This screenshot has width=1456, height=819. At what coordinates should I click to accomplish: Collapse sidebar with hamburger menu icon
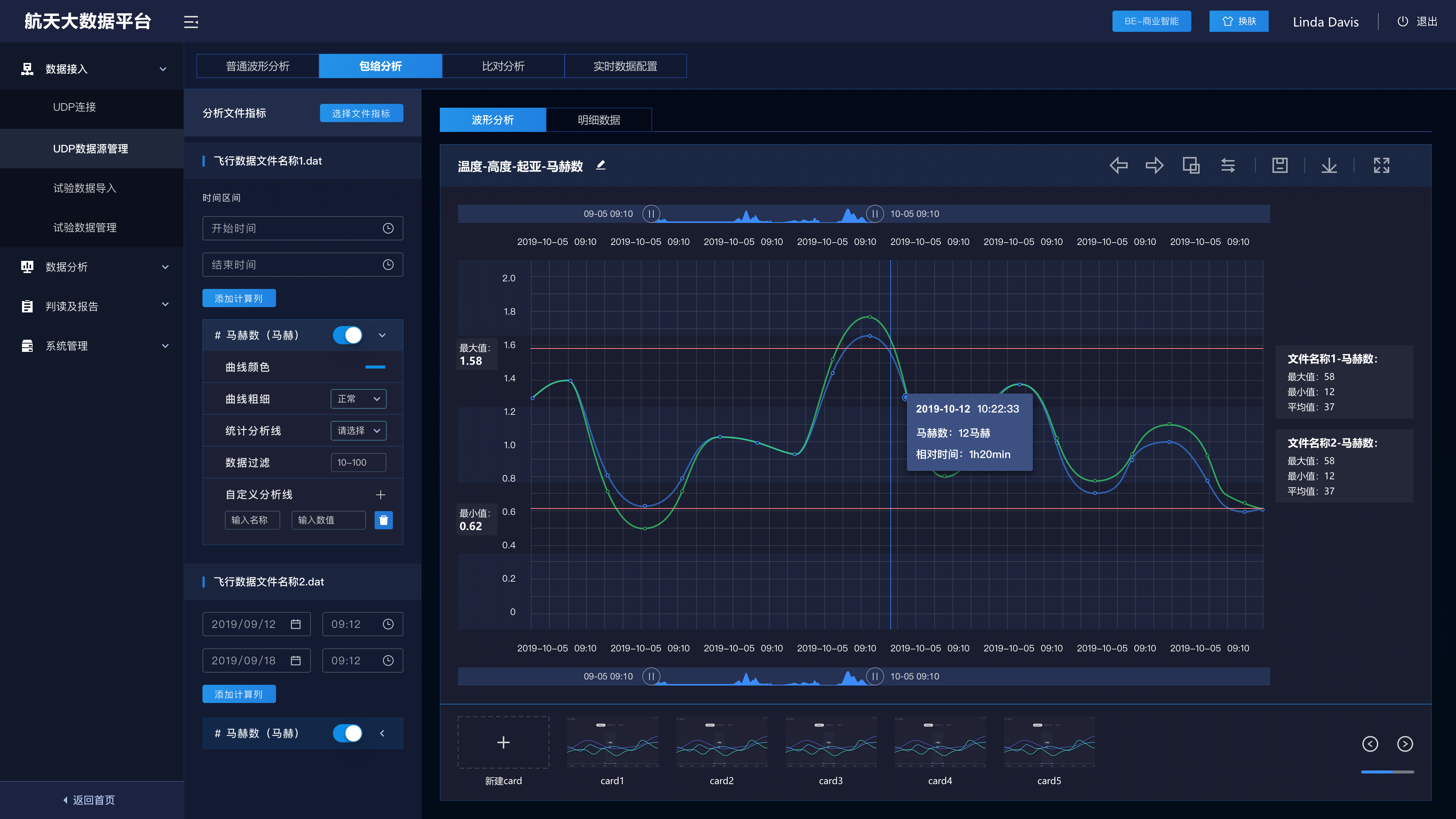pyautogui.click(x=191, y=22)
